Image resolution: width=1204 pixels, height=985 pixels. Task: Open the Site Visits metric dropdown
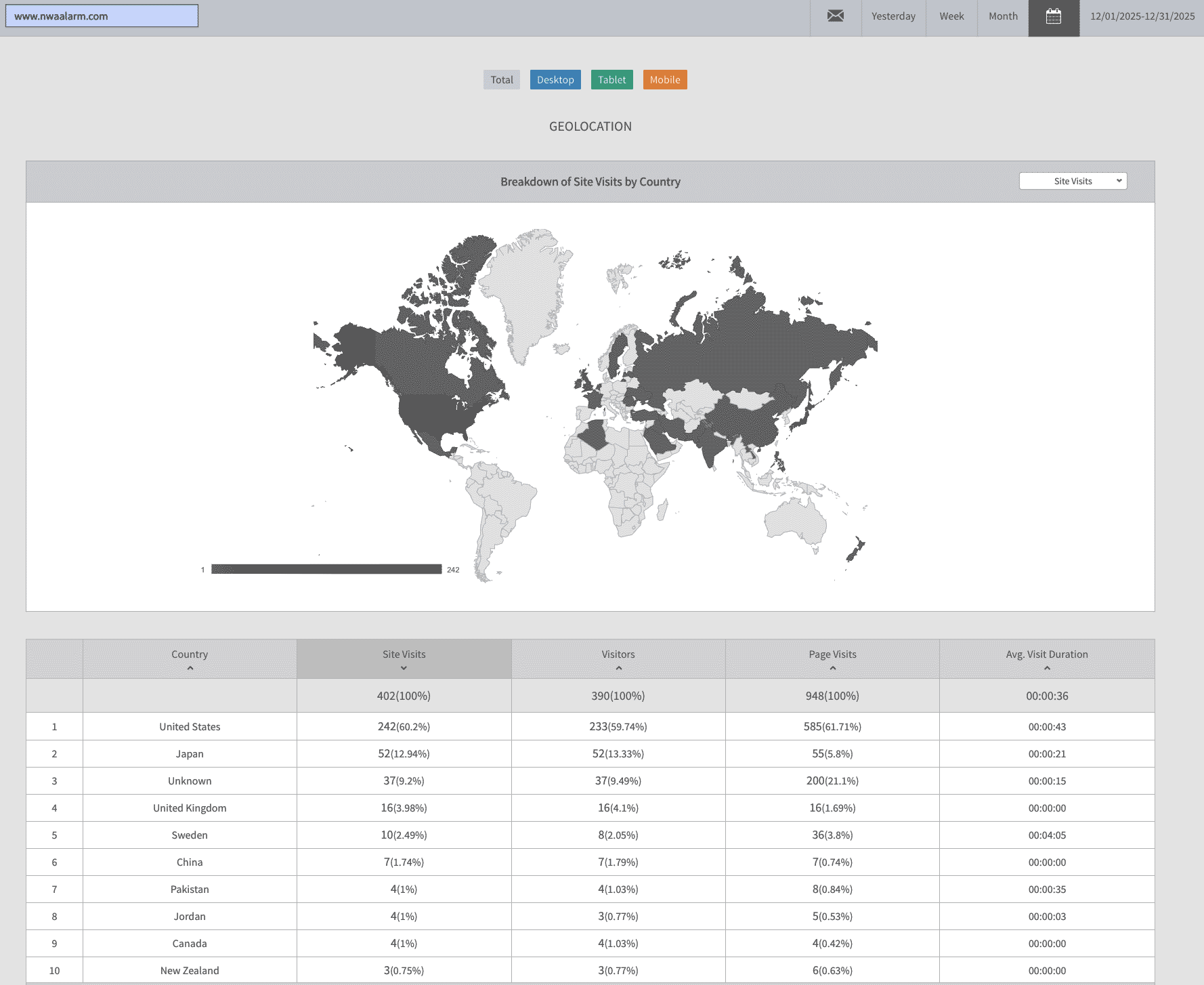[x=1073, y=182]
